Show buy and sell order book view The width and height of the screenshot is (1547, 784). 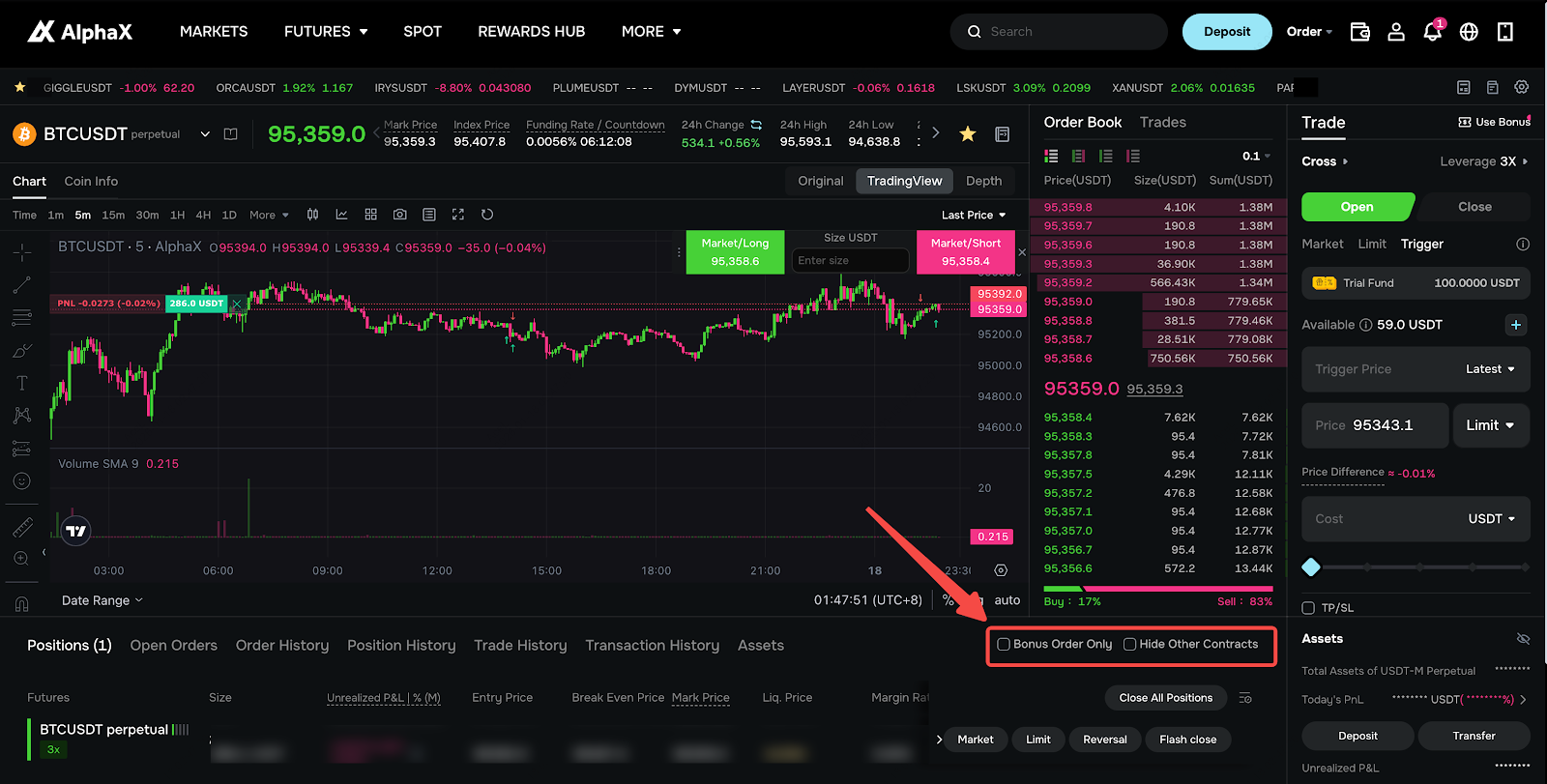pos(1051,156)
